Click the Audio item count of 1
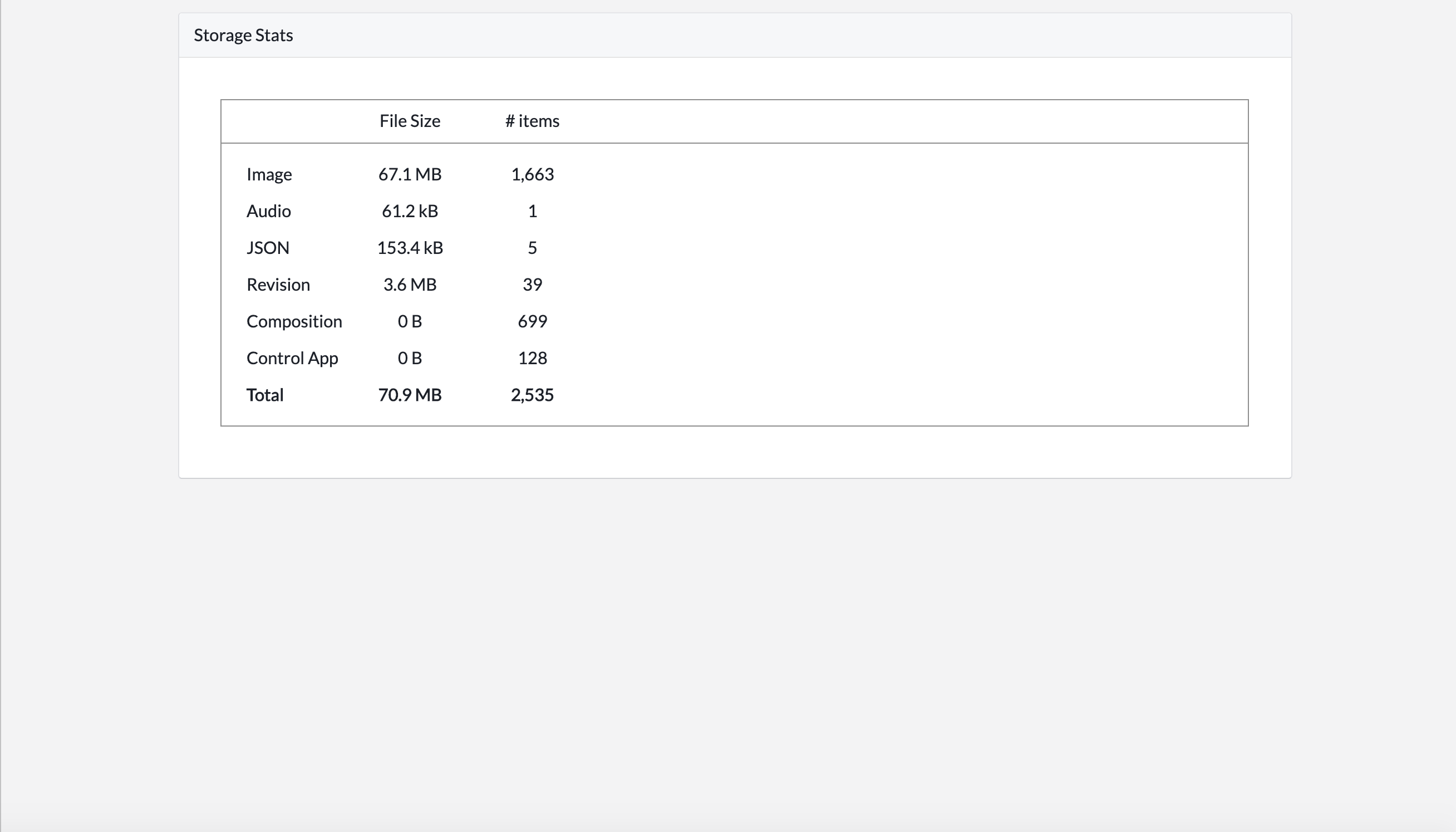Image resolution: width=1456 pixels, height=832 pixels. (532, 211)
